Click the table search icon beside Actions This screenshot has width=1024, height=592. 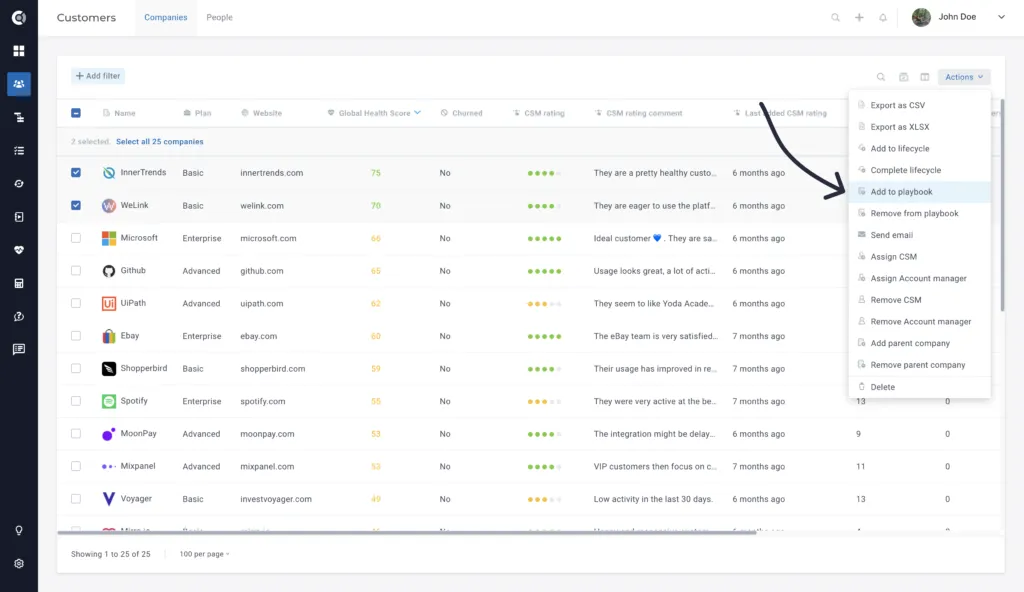pyautogui.click(x=881, y=77)
